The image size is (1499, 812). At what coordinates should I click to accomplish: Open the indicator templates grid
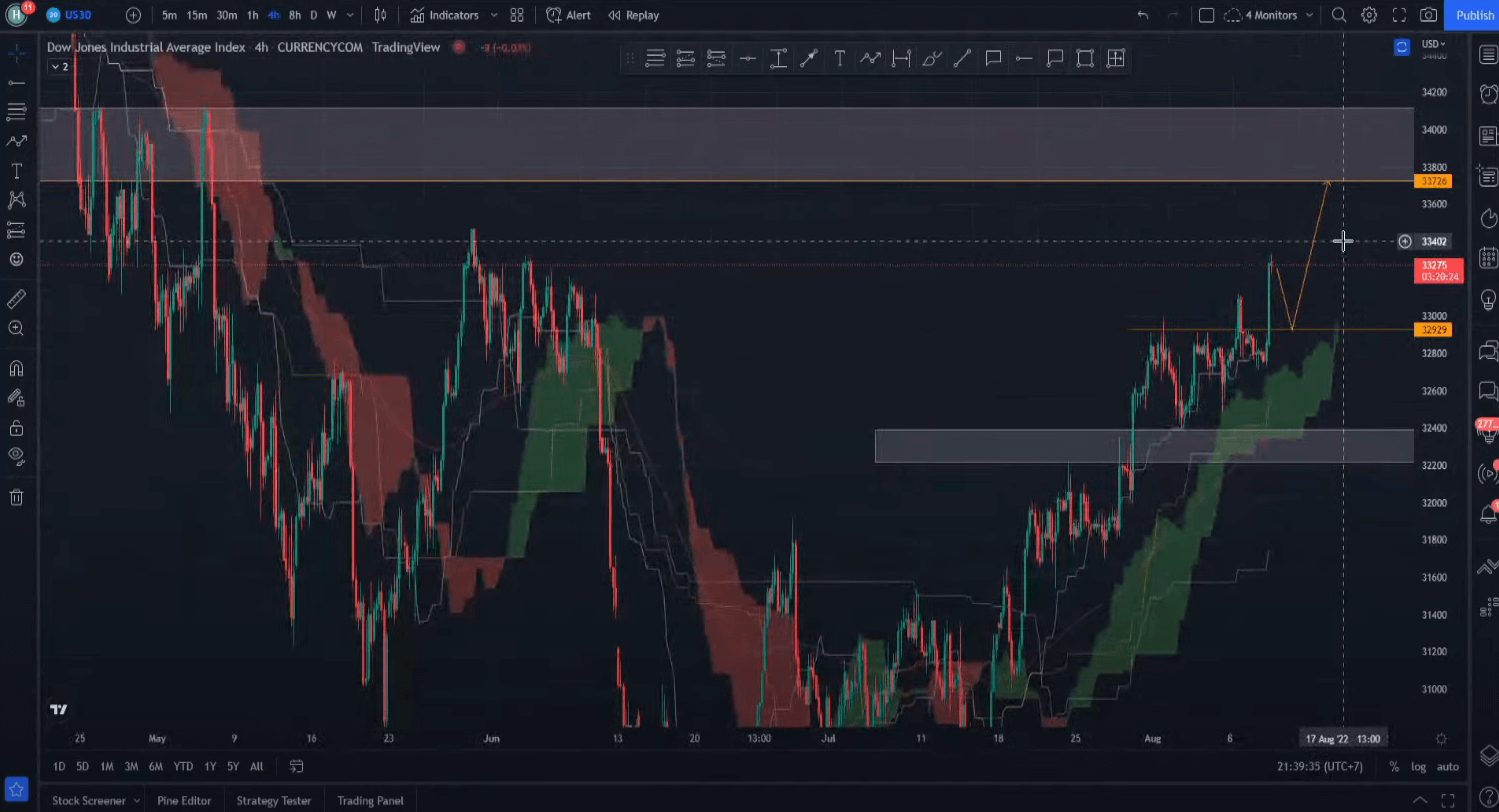(517, 15)
